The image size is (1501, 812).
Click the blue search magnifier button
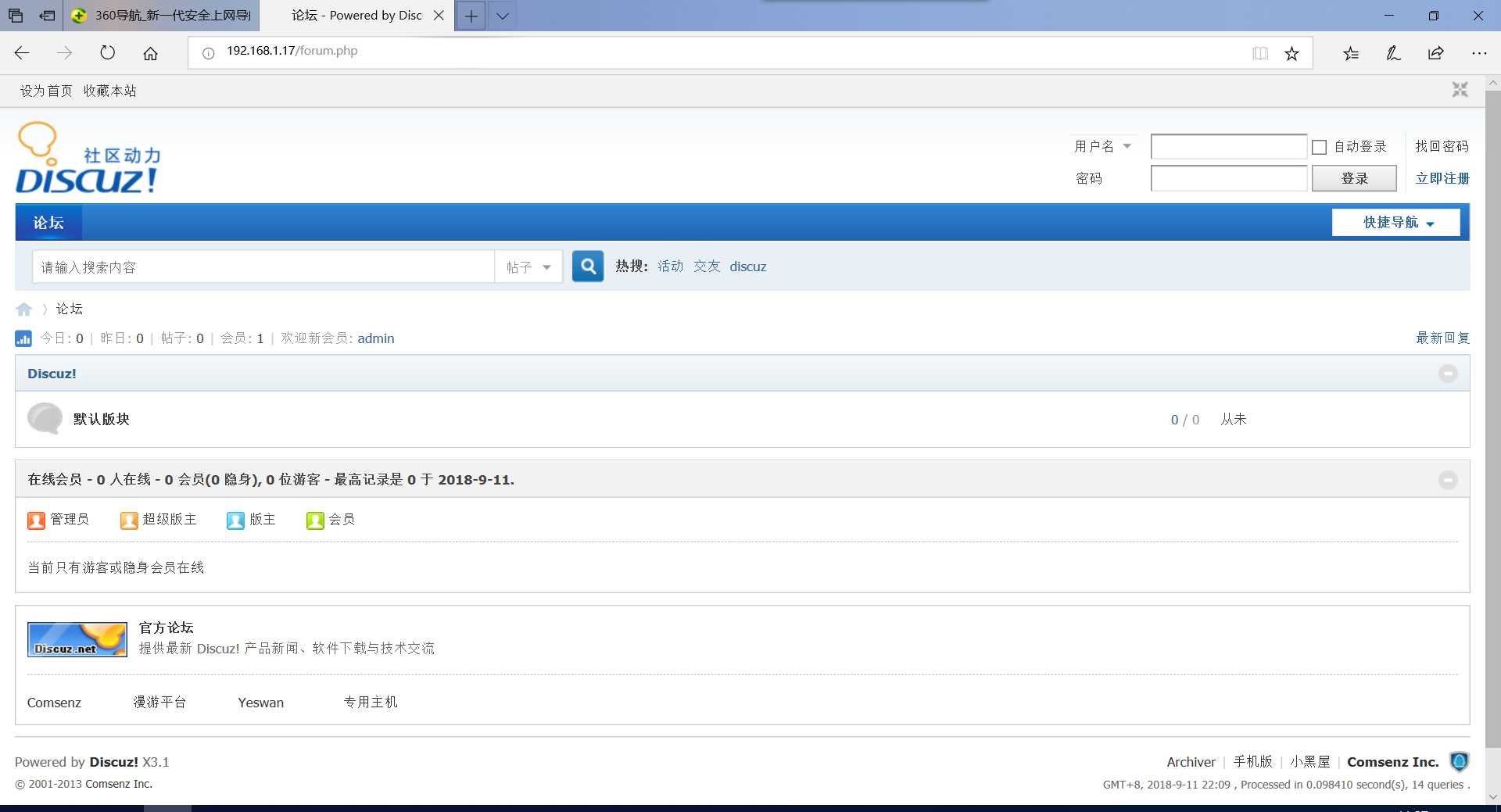(x=588, y=266)
